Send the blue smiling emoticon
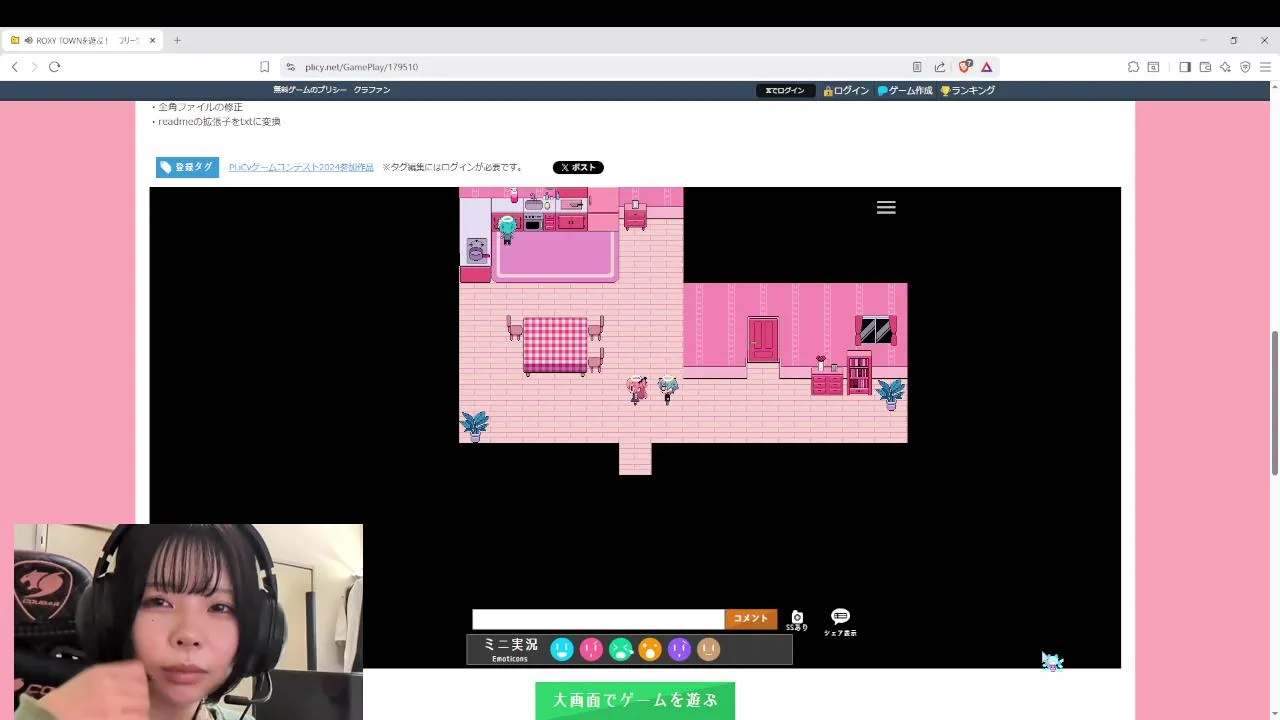This screenshot has width=1280, height=720. [x=562, y=650]
